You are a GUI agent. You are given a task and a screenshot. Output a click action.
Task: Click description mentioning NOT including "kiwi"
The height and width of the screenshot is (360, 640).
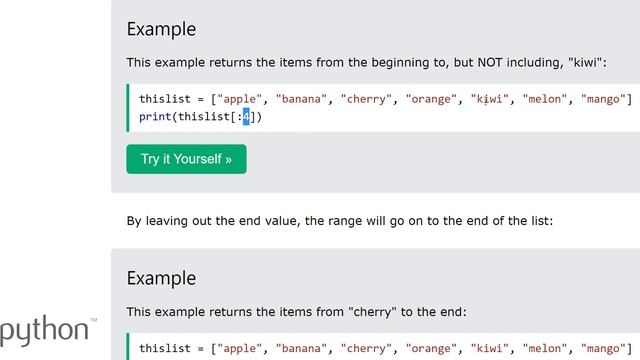pyautogui.click(x=367, y=62)
